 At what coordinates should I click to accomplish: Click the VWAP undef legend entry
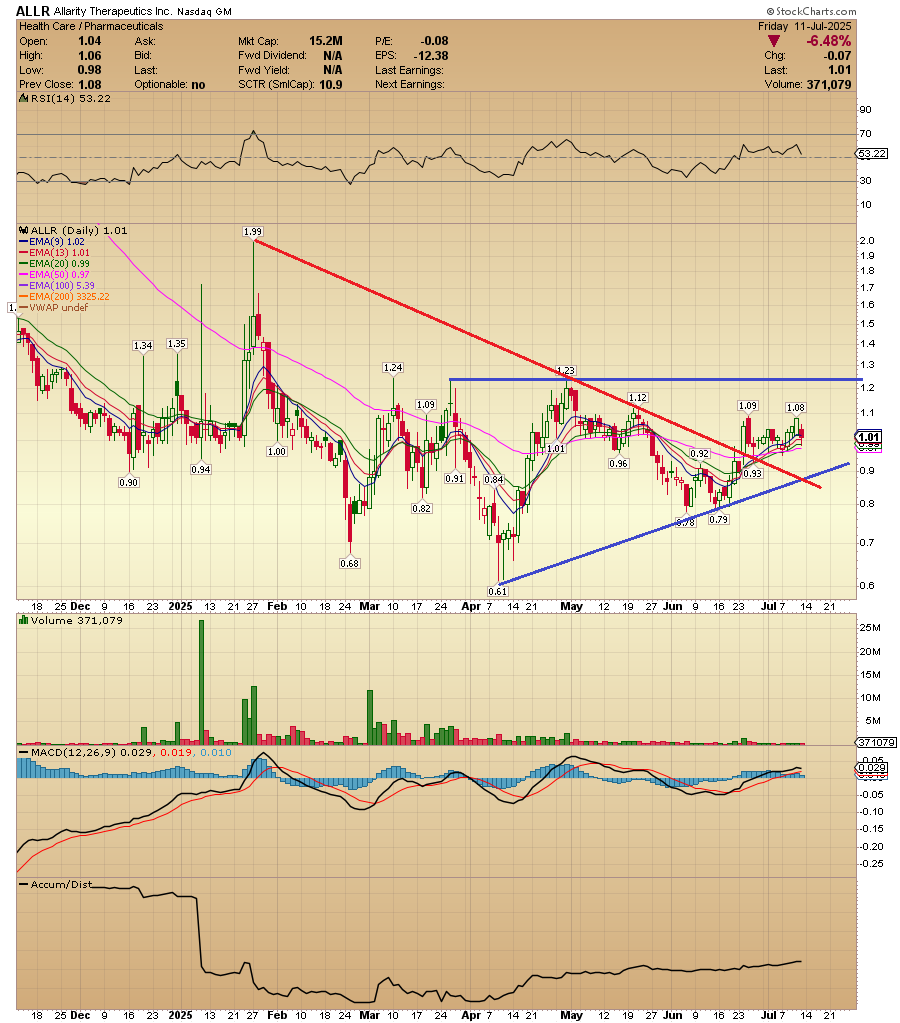54,307
